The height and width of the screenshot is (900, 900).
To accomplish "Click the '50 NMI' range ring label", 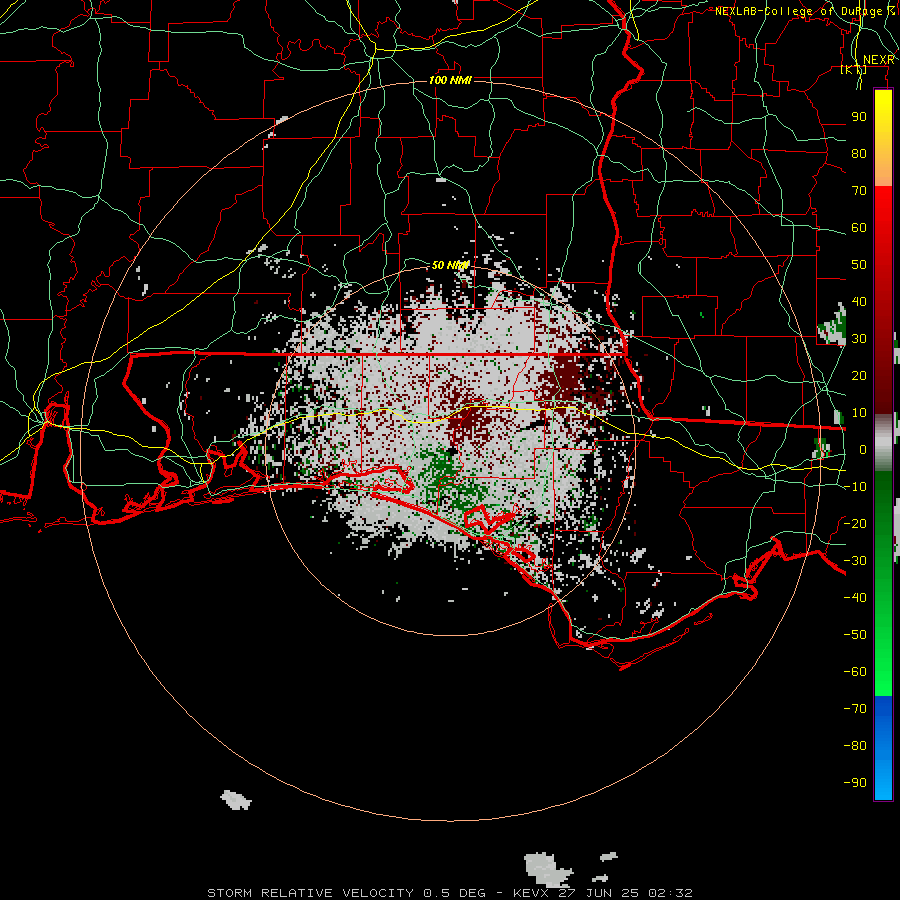I will click(451, 265).
